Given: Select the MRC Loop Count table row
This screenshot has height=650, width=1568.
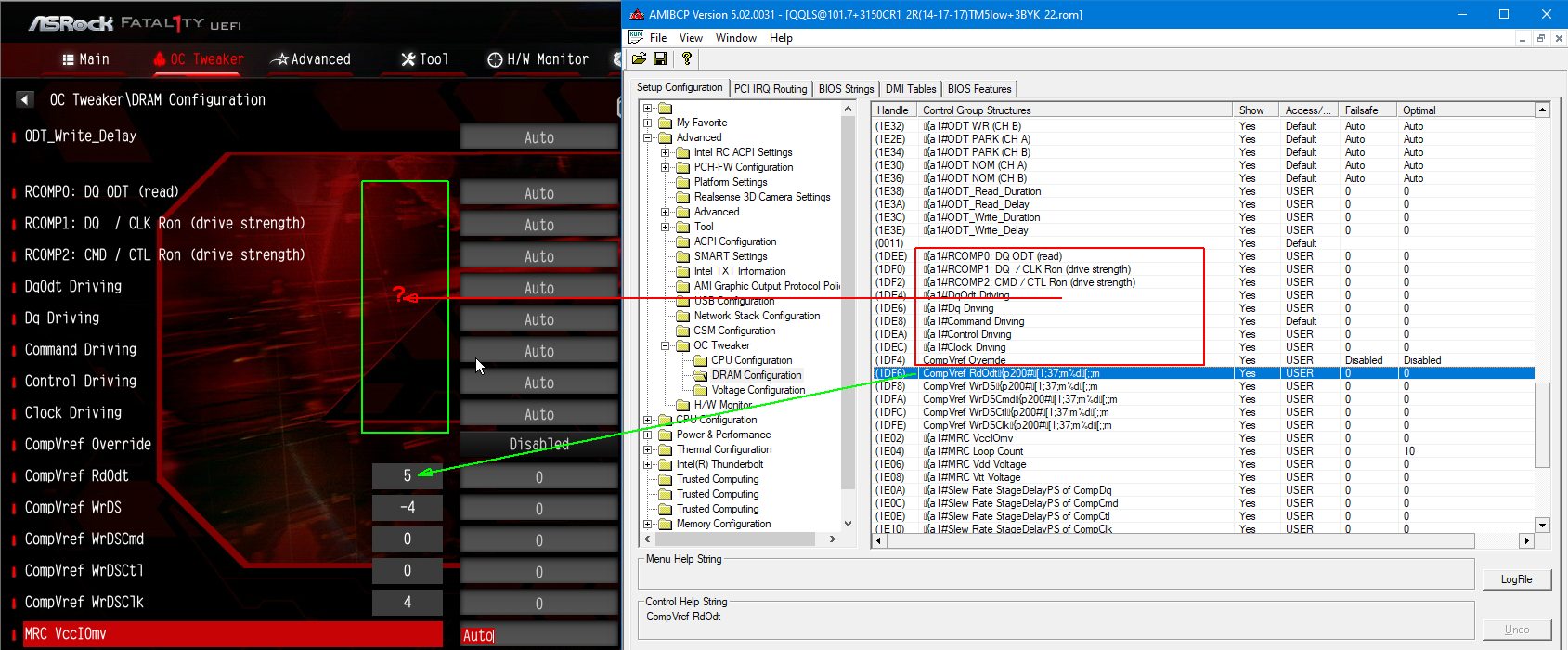Looking at the screenshot, I should 1203,451.
